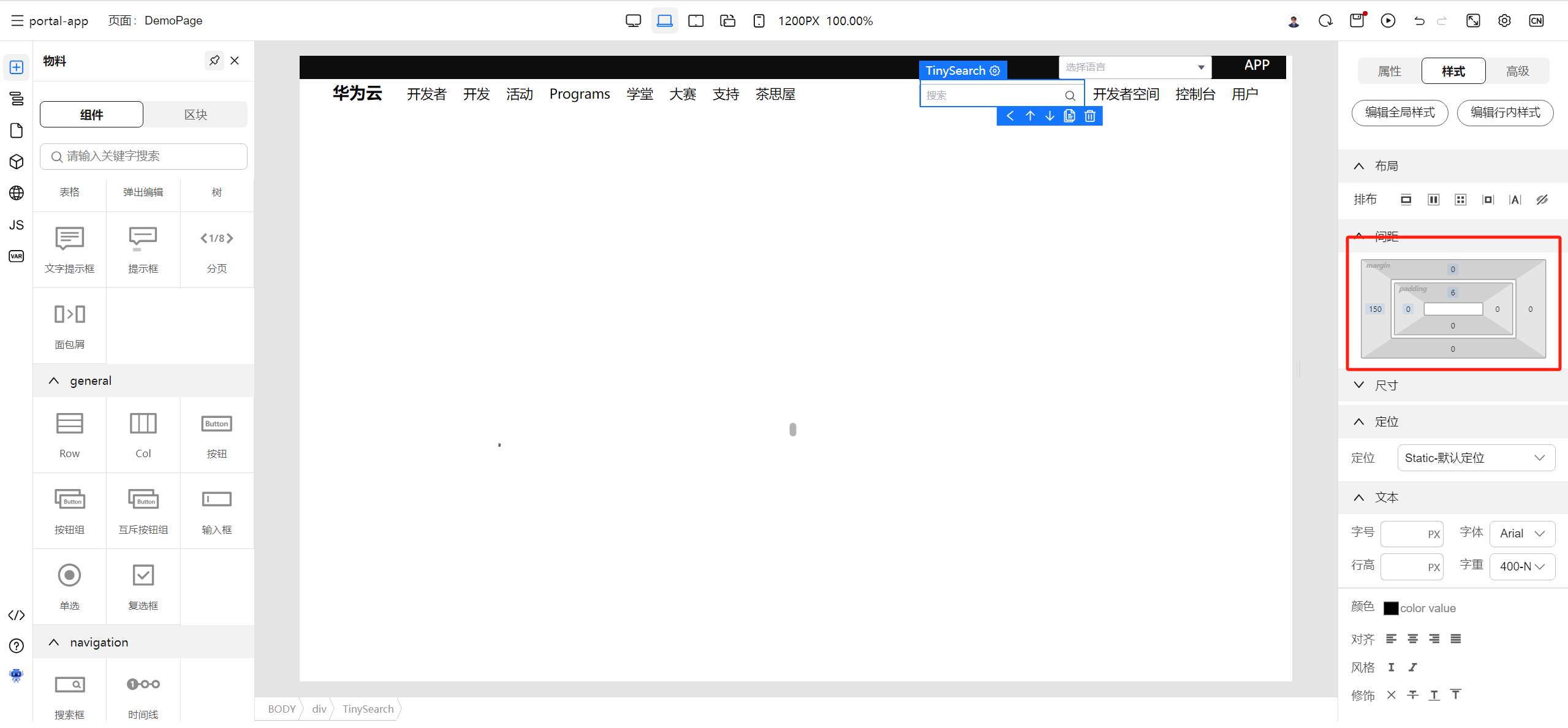Click the copy icon on TinySearch toolbar
The height and width of the screenshot is (728, 1568).
click(x=1069, y=116)
